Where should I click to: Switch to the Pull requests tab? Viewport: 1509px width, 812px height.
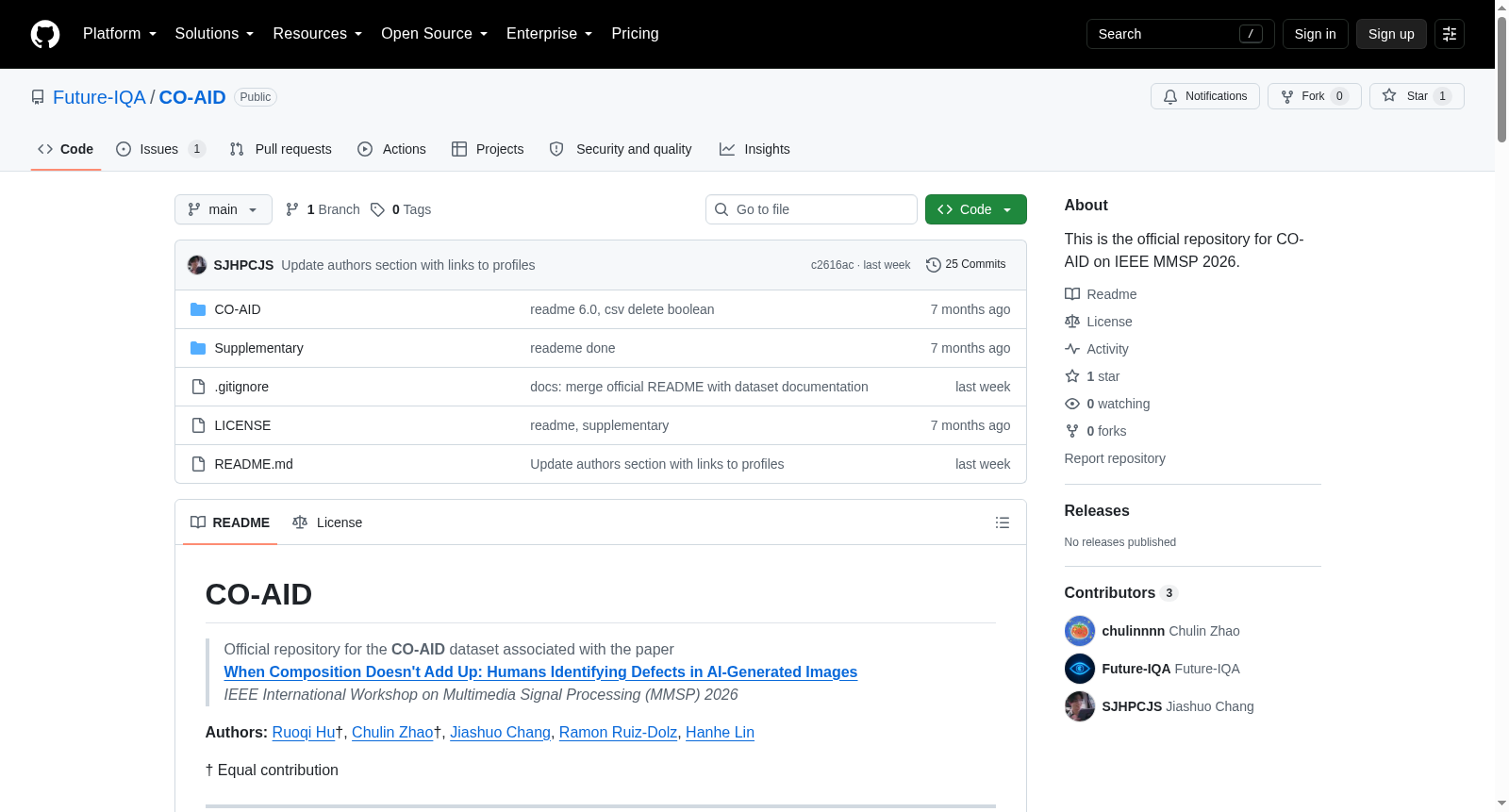coord(281,149)
